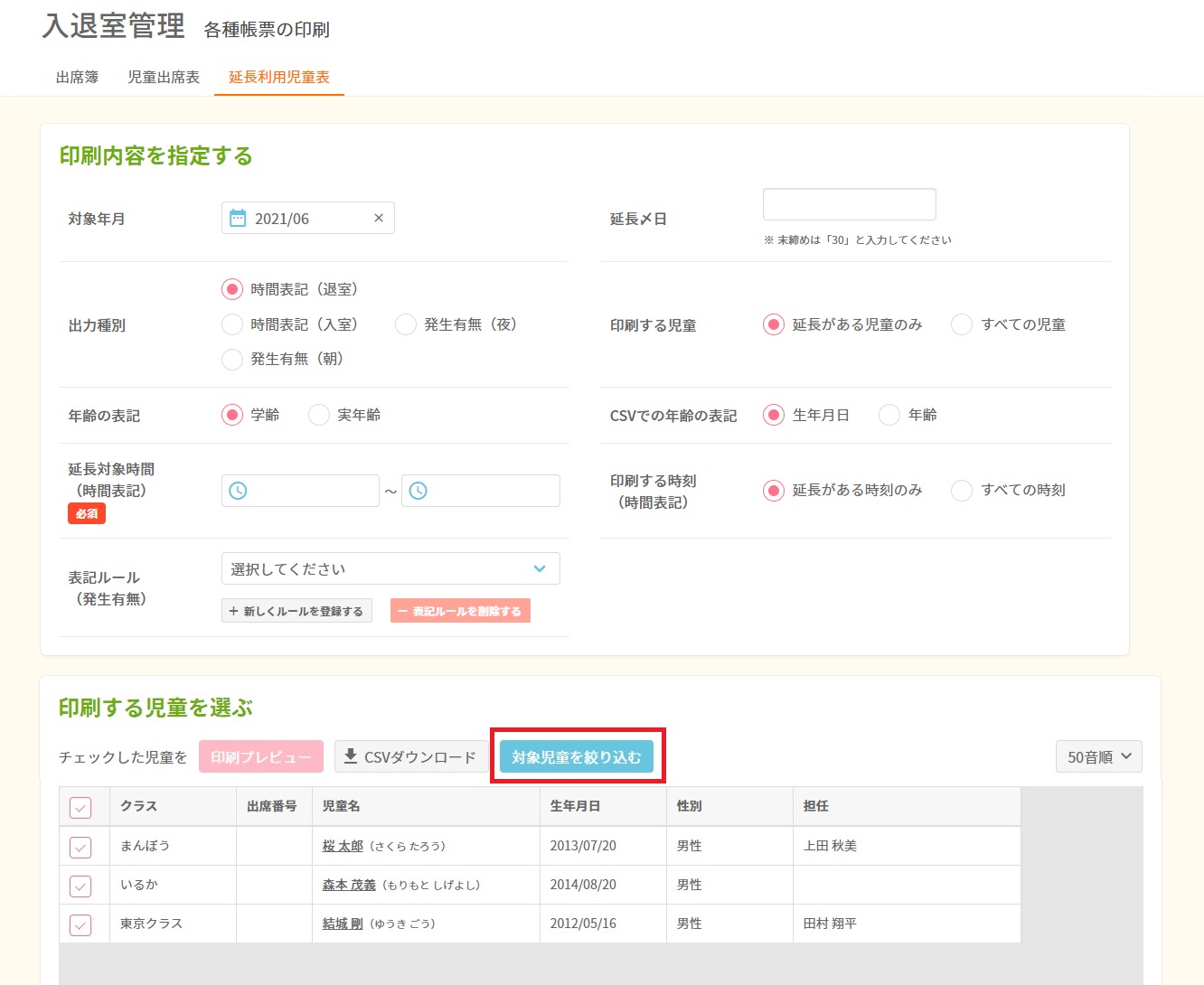Screen dimensions: 1204x985
Task: Uncheck the 東京クラス row checkbox
Action: (80, 924)
